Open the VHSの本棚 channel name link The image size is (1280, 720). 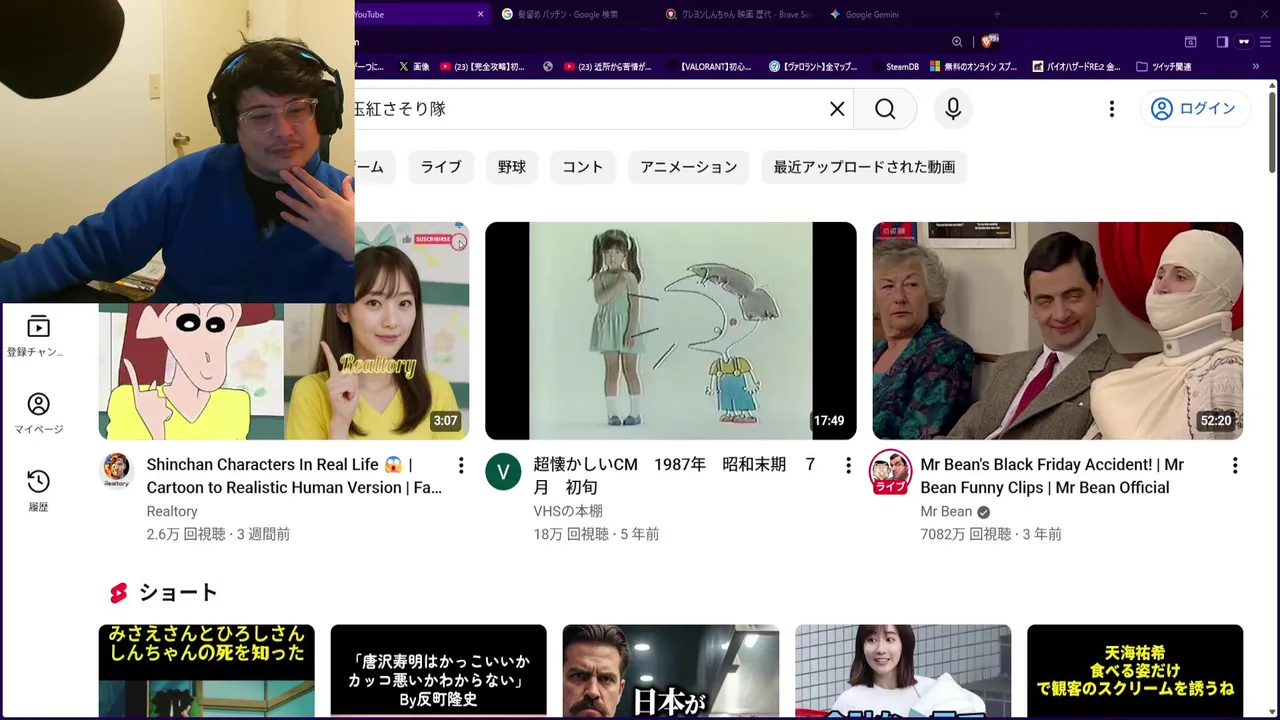tap(568, 511)
